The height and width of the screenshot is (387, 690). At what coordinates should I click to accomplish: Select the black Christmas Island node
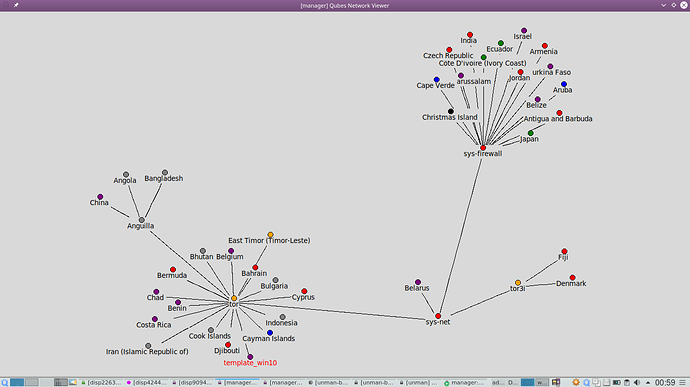[x=451, y=111]
